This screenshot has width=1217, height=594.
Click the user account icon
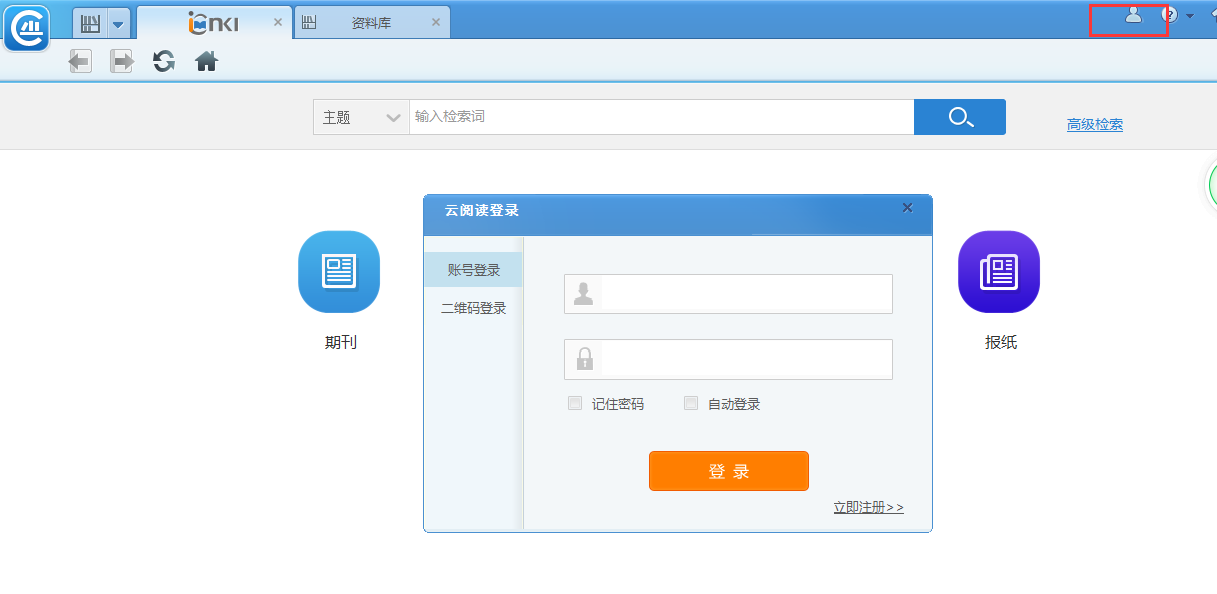coord(1133,14)
